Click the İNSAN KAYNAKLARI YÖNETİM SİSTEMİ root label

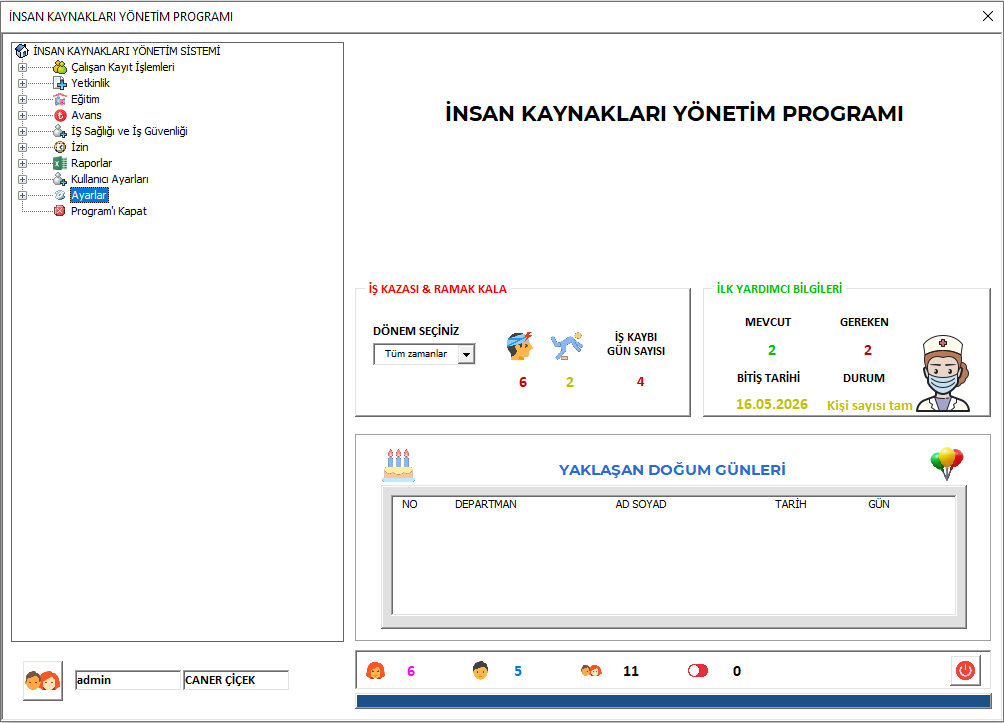pos(127,51)
